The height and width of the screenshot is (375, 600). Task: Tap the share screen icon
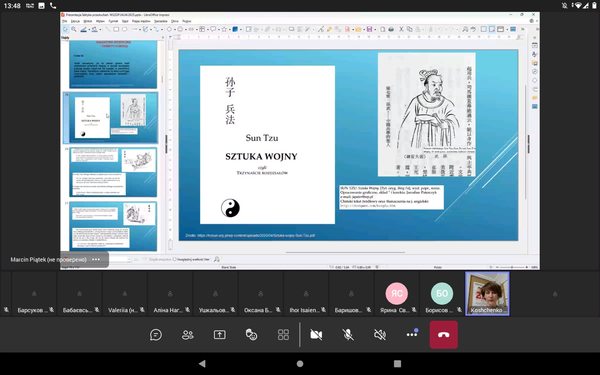(220, 335)
